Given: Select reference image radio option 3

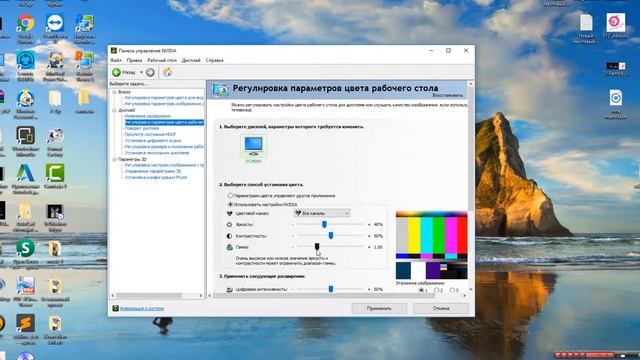Looking at the screenshot, I should [x=452, y=290].
